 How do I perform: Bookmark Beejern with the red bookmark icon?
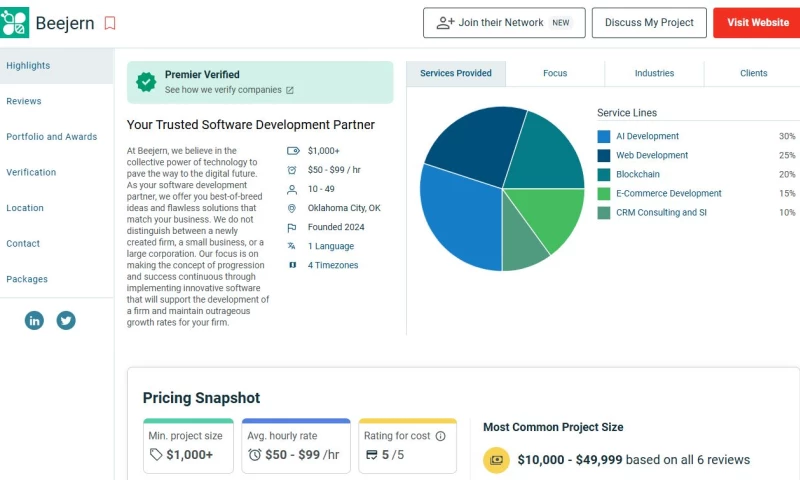[x=110, y=23]
